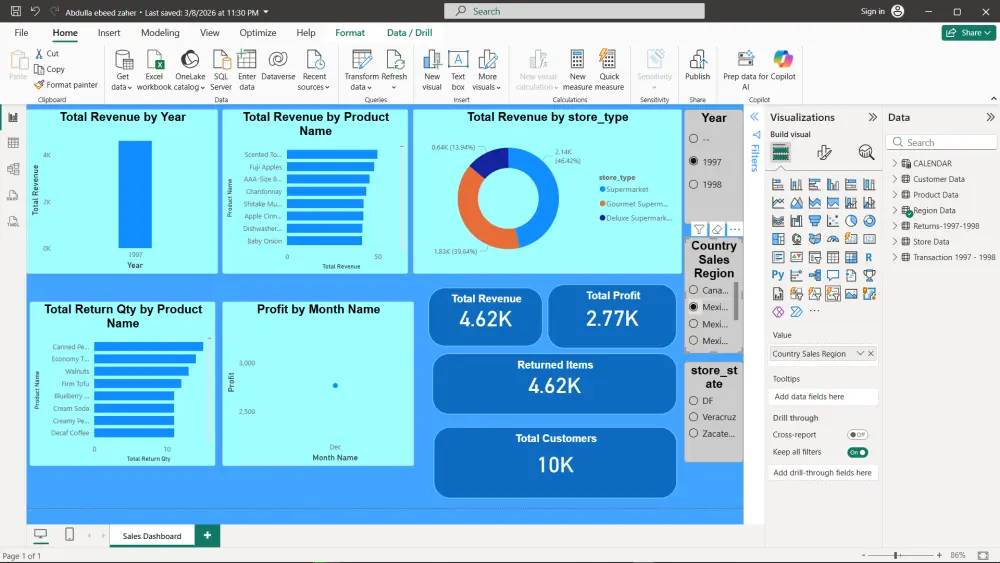Create a New measure
Screen dimensions: 1000x563
click(577, 70)
